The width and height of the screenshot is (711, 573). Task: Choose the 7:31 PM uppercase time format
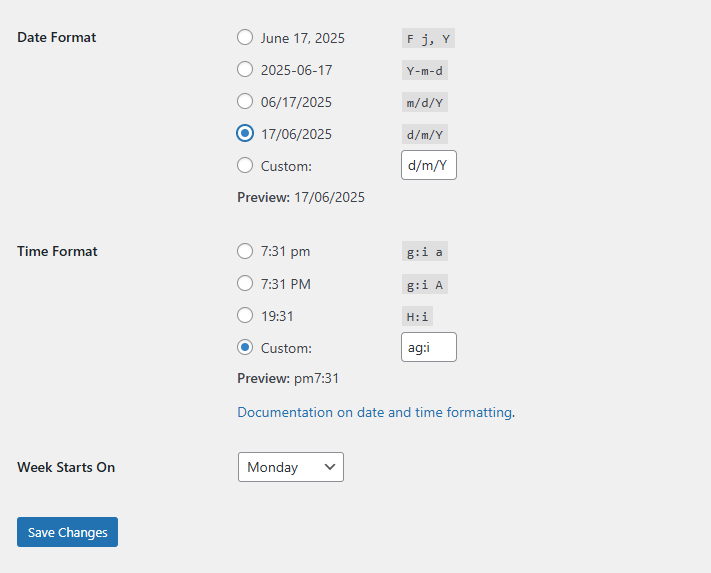point(245,284)
